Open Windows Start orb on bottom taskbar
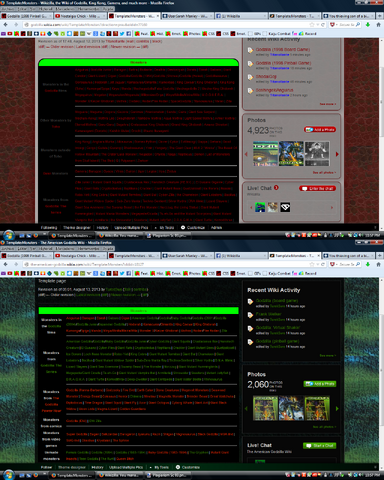Screen dimensions: 384x480 [x=9, y=475]
